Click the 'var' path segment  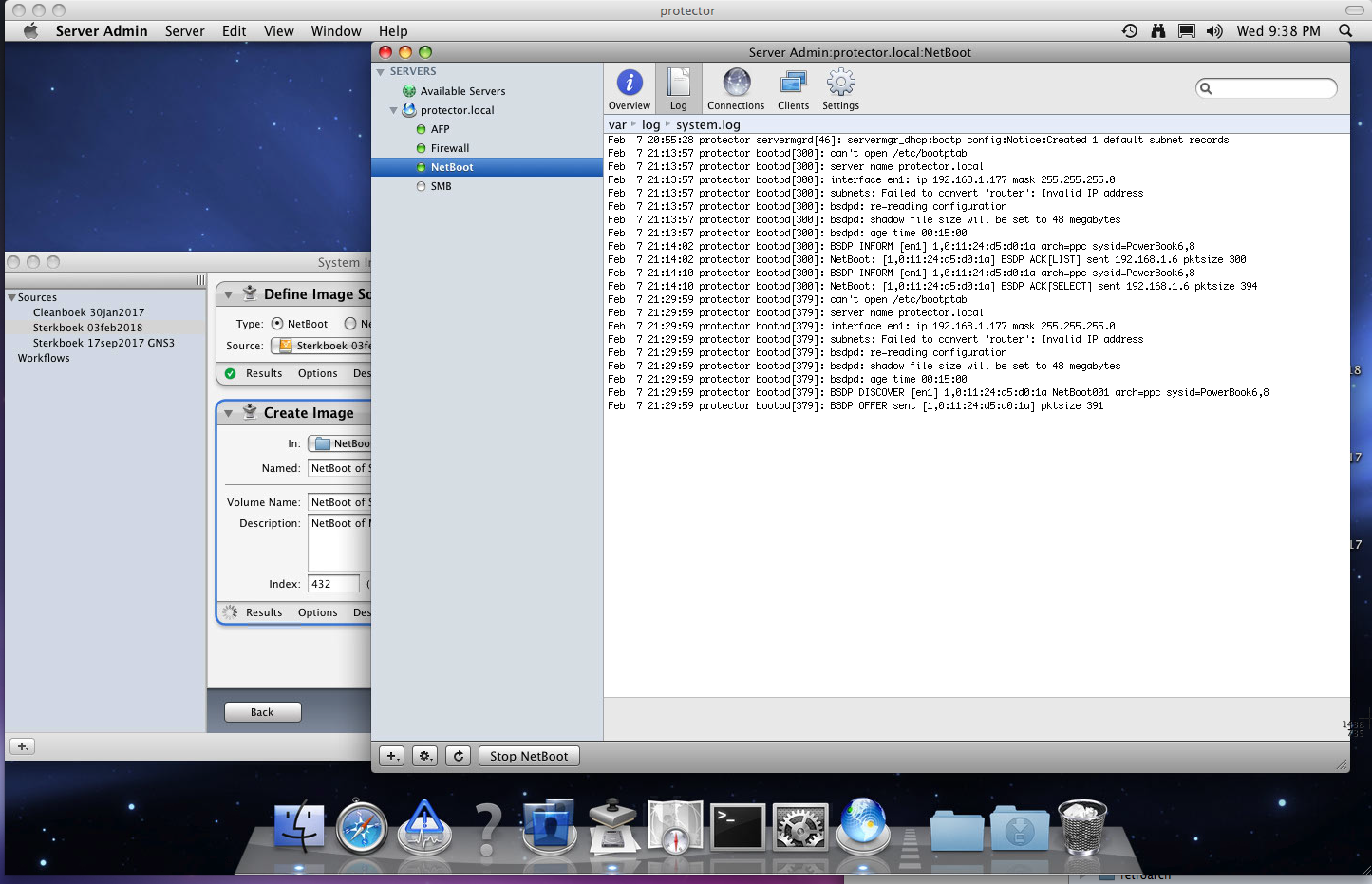point(617,124)
